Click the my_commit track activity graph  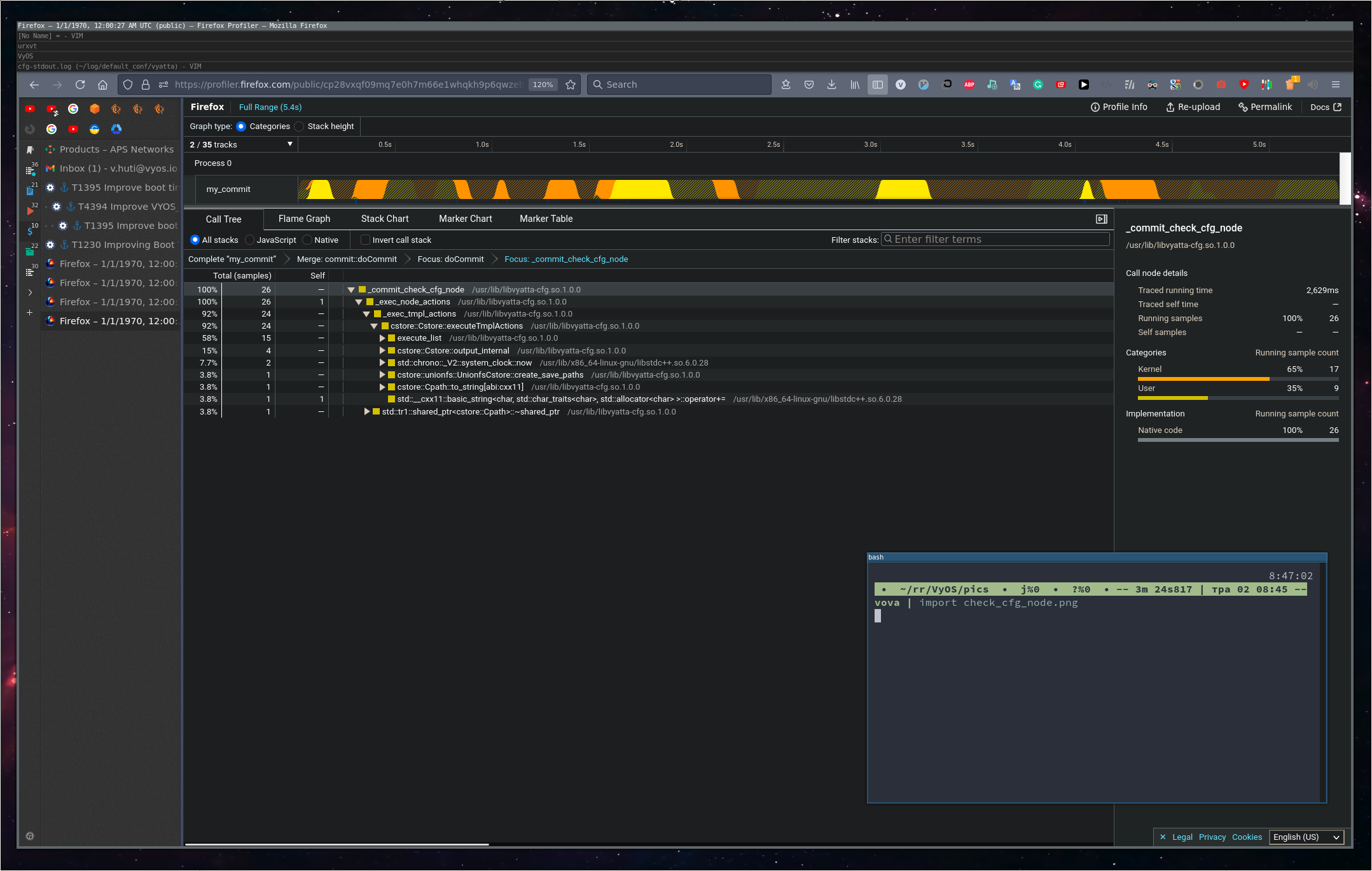click(817, 189)
